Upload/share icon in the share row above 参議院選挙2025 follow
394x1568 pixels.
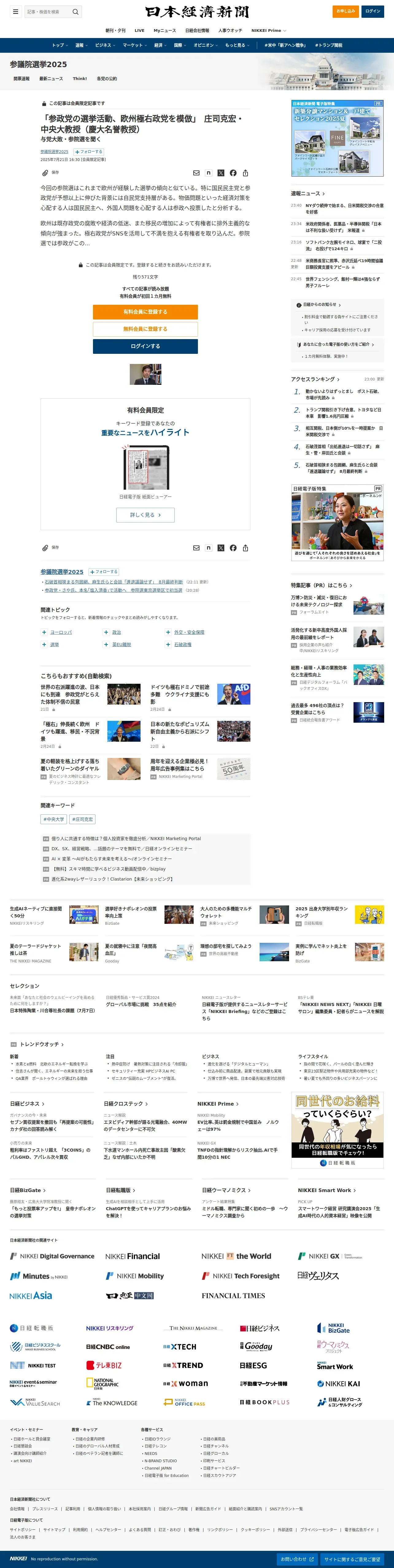pyautogui.click(x=245, y=548)
